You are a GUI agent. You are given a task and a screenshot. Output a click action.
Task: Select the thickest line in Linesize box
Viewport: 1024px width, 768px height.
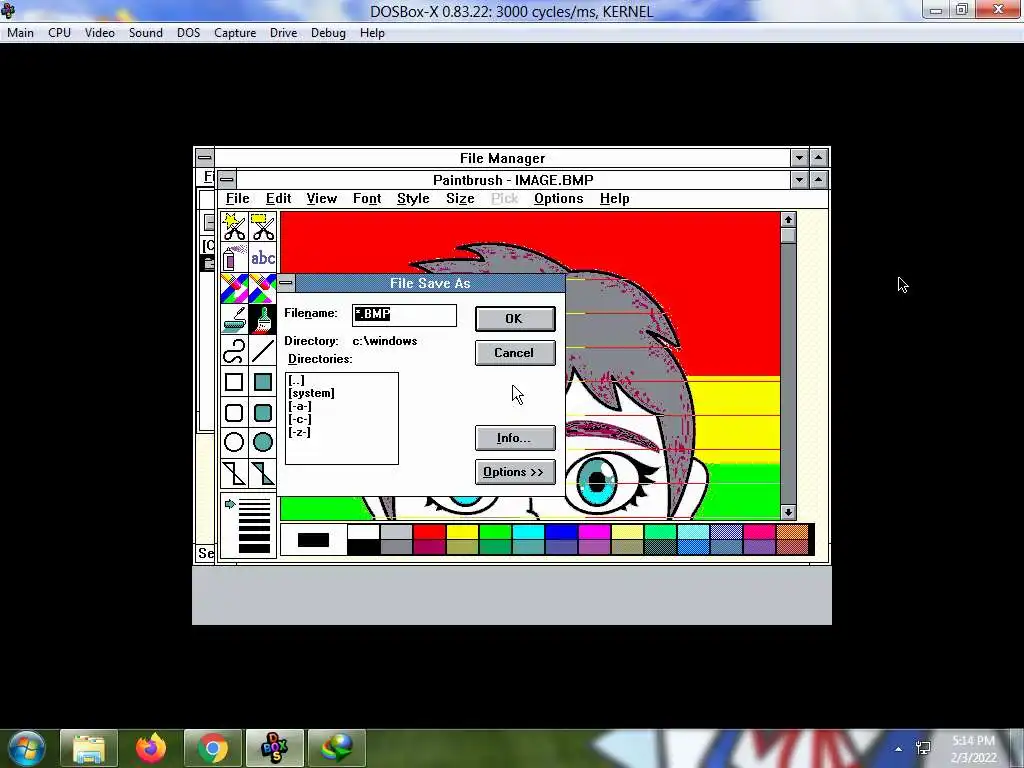click(x=254, y=549)
